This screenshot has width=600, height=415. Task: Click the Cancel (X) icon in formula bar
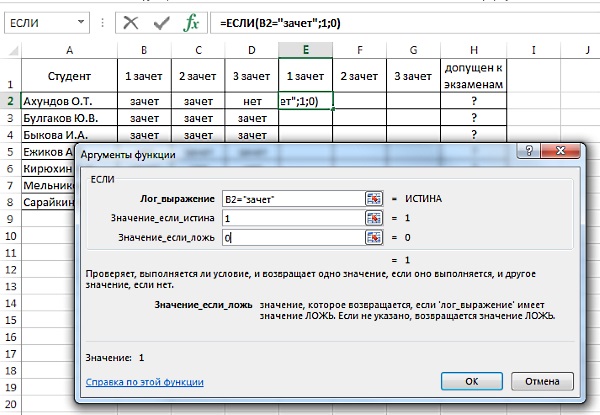[x=131, y=22]
